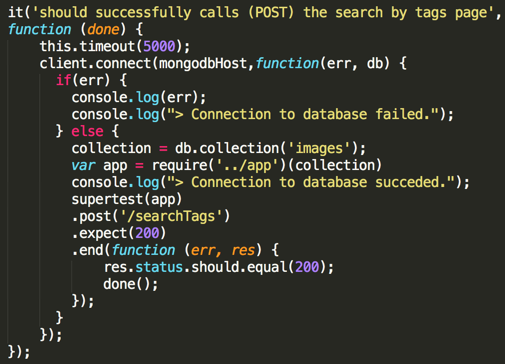The height and width of the screenshot is (364, 505).
Task: Click the pink if keyword
Action: pos(63,80)
